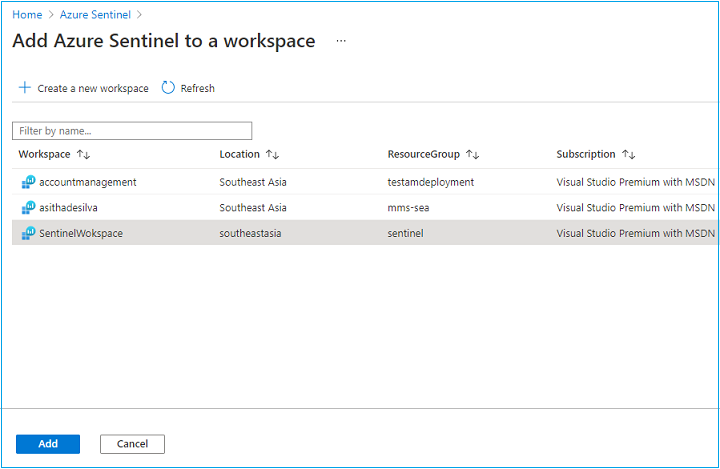The image size is (720, 469).
Task: Click the SentinelWokspace workspace icon
Action: pyautogui.click(x=28, y=233)
